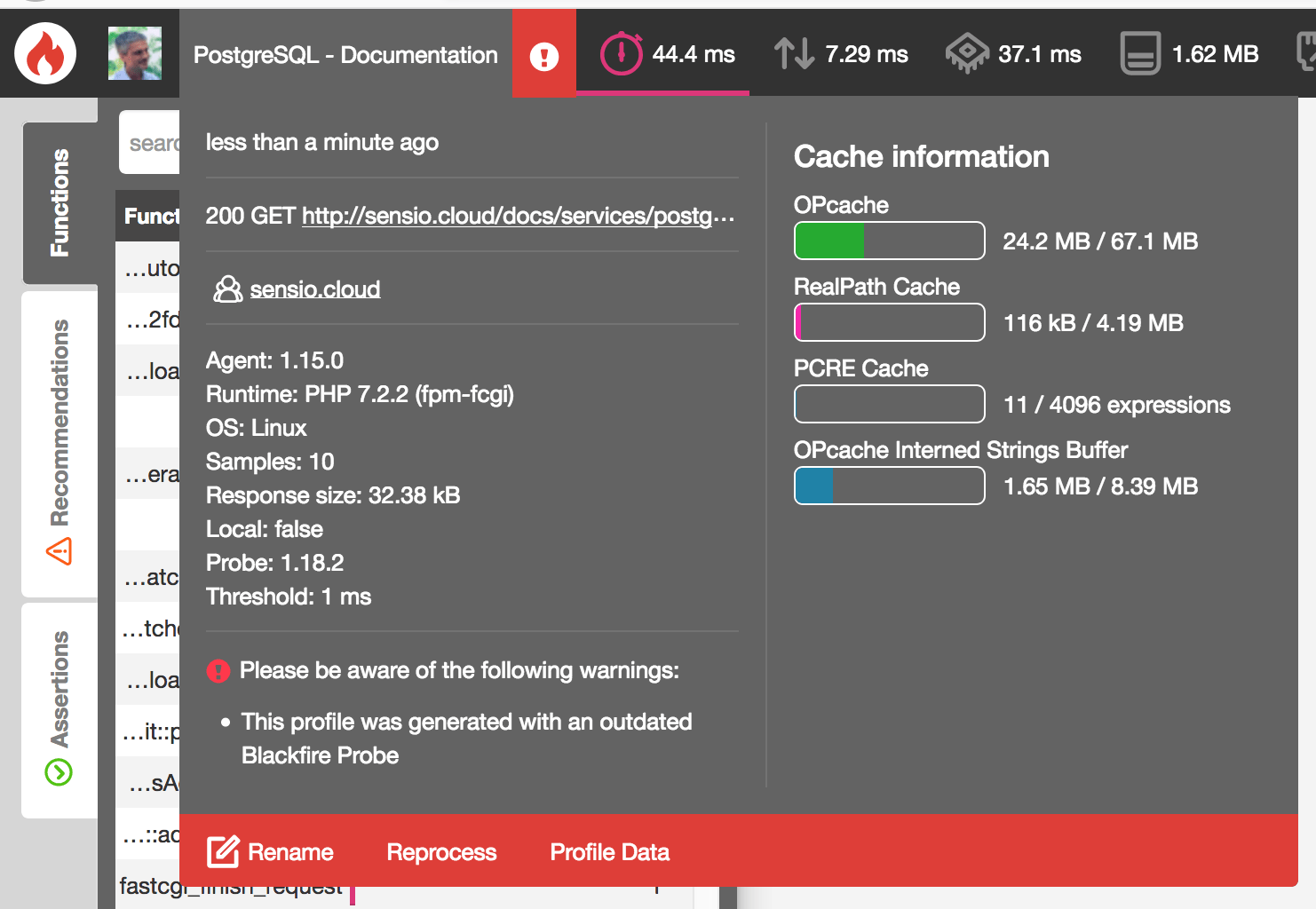
Task: Open Profile Data
Action: (x=609, y=851)
